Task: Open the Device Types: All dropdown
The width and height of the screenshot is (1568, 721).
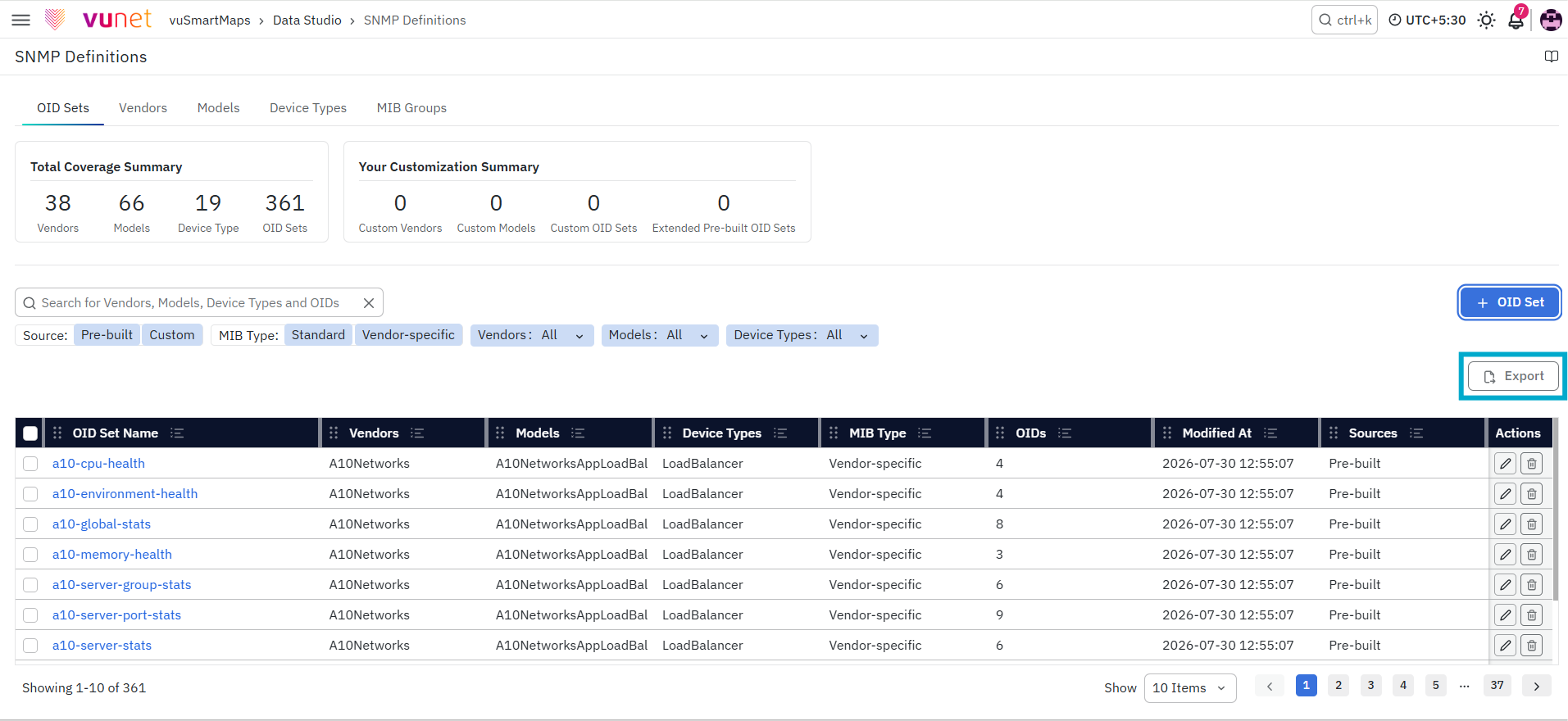Action: tap(802, 335)
